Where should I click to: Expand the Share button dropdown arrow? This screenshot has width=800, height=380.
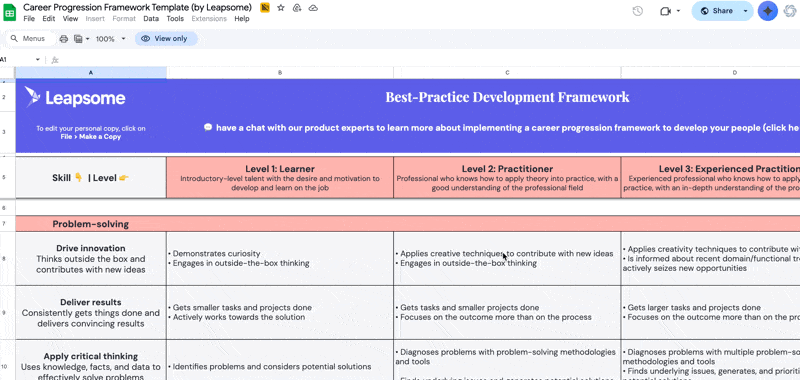[x=745, y=11]
